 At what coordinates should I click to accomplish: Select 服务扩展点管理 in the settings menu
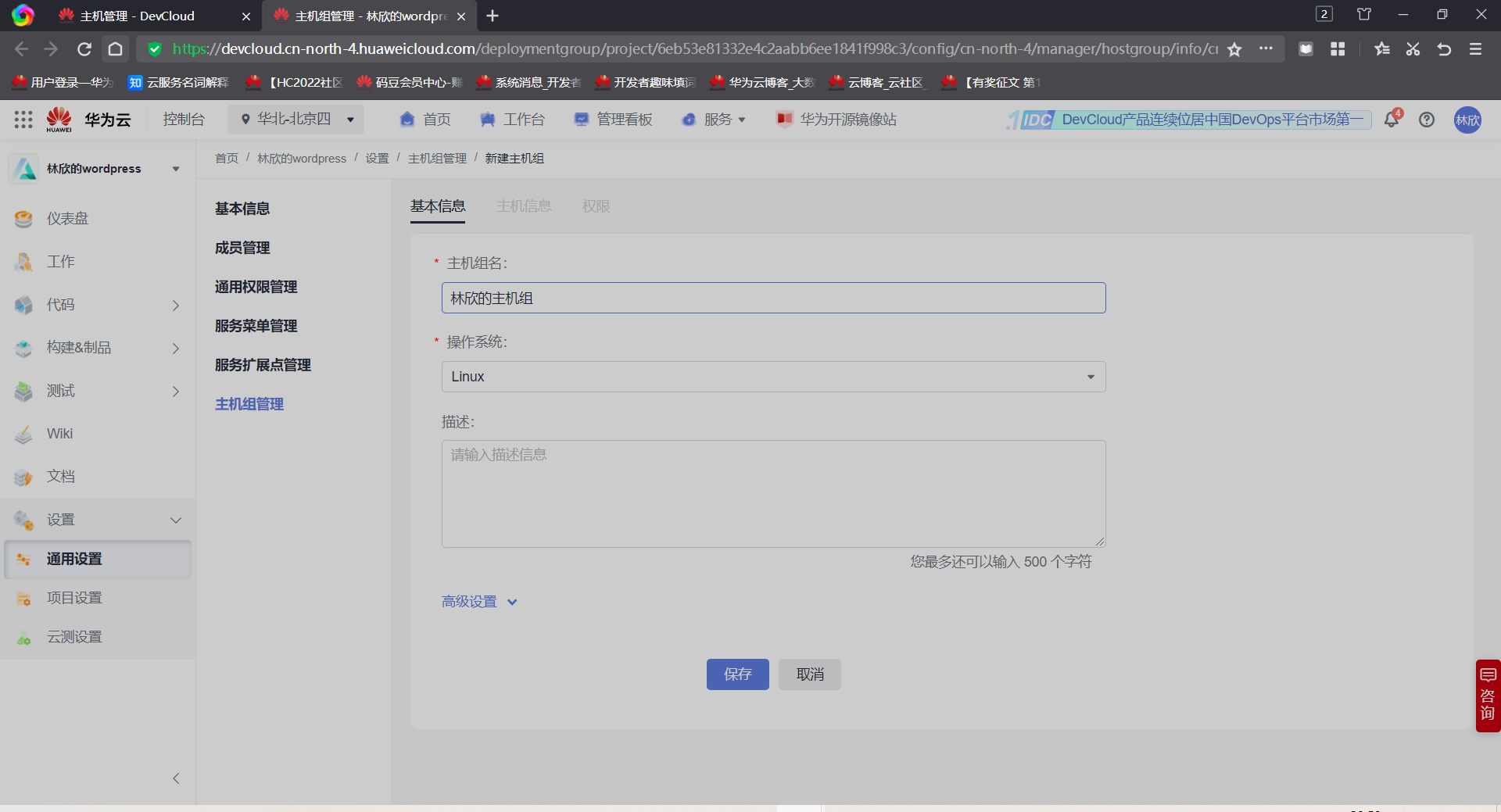point(263,365)
